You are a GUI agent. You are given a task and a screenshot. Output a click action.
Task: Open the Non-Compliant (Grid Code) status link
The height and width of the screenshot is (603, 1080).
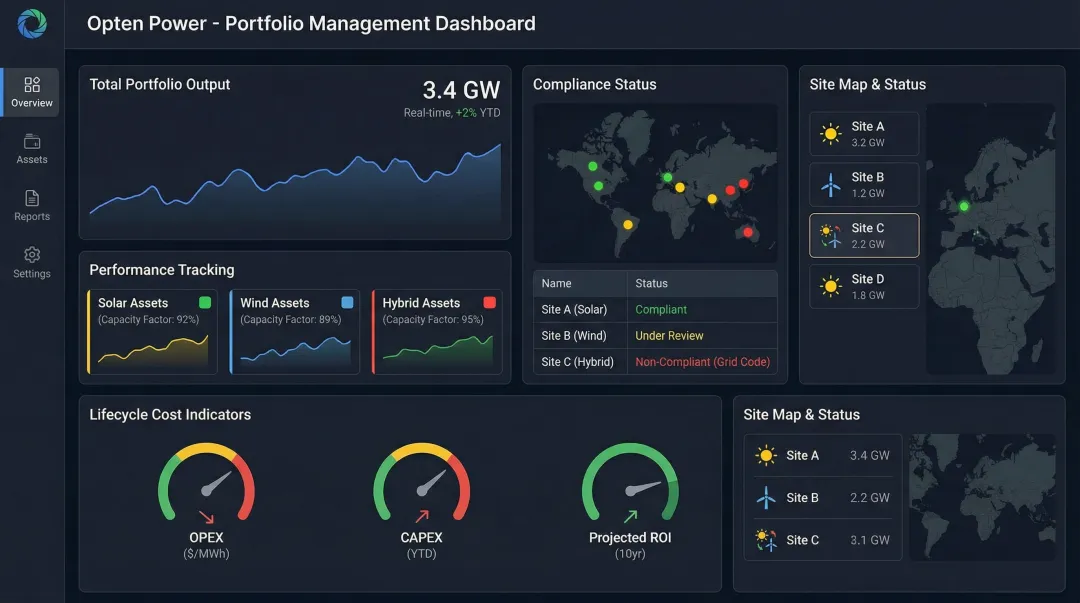point(702,361)
